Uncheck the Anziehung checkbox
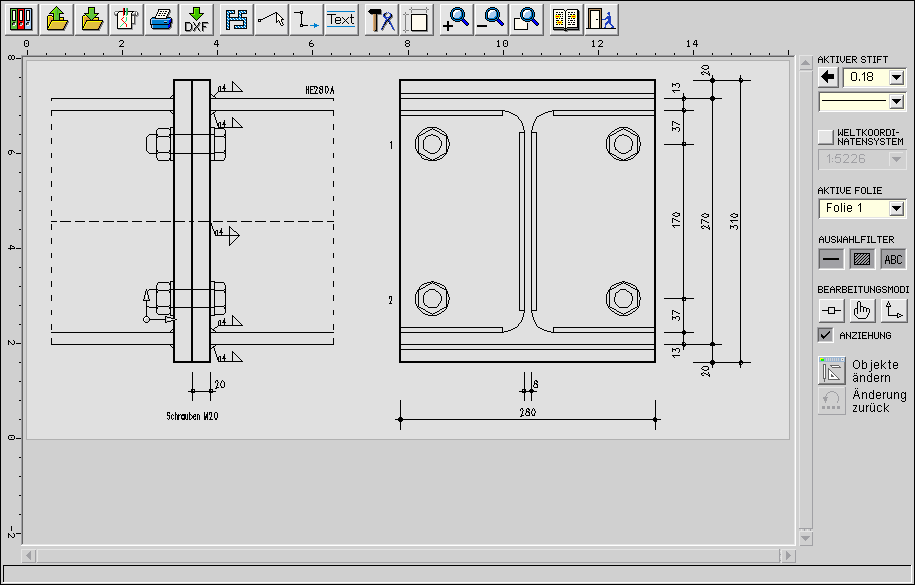The width and height of the screenshot is (915, 585). (x=825, y=335)
